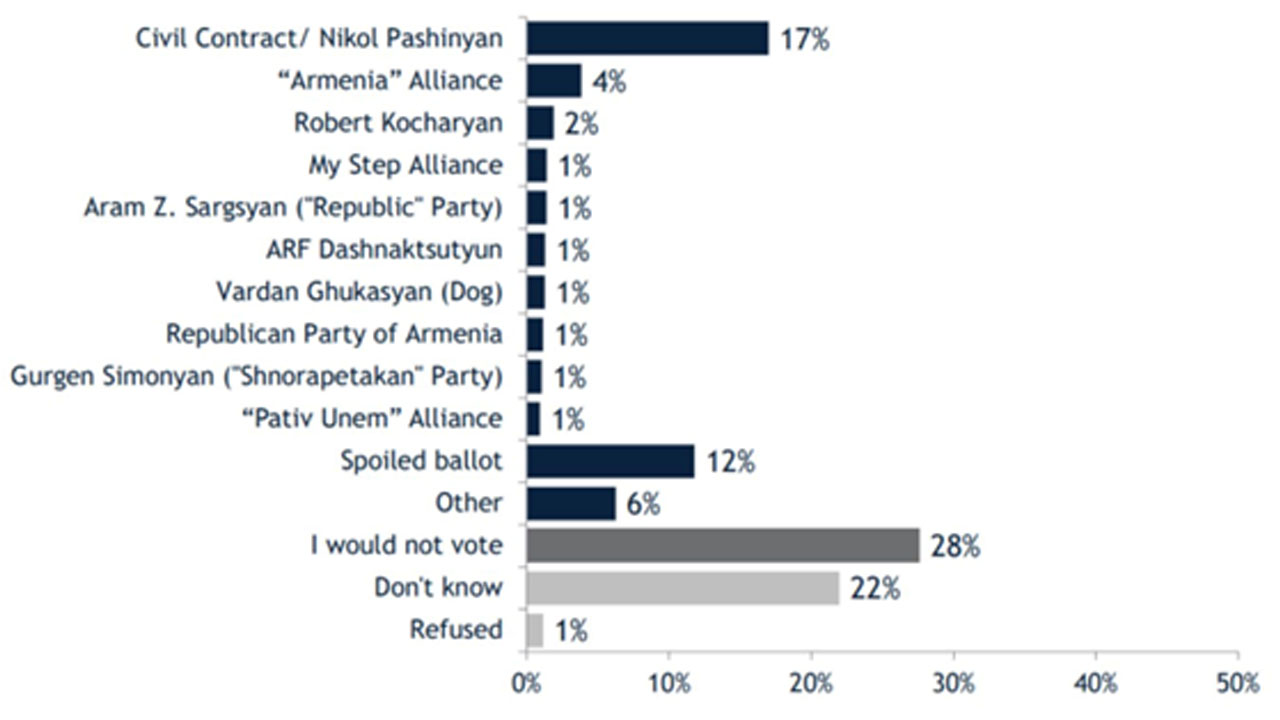This screenshot has width=1280, height=720.
Task: Select the 17% value label
Action: (805, 39)
